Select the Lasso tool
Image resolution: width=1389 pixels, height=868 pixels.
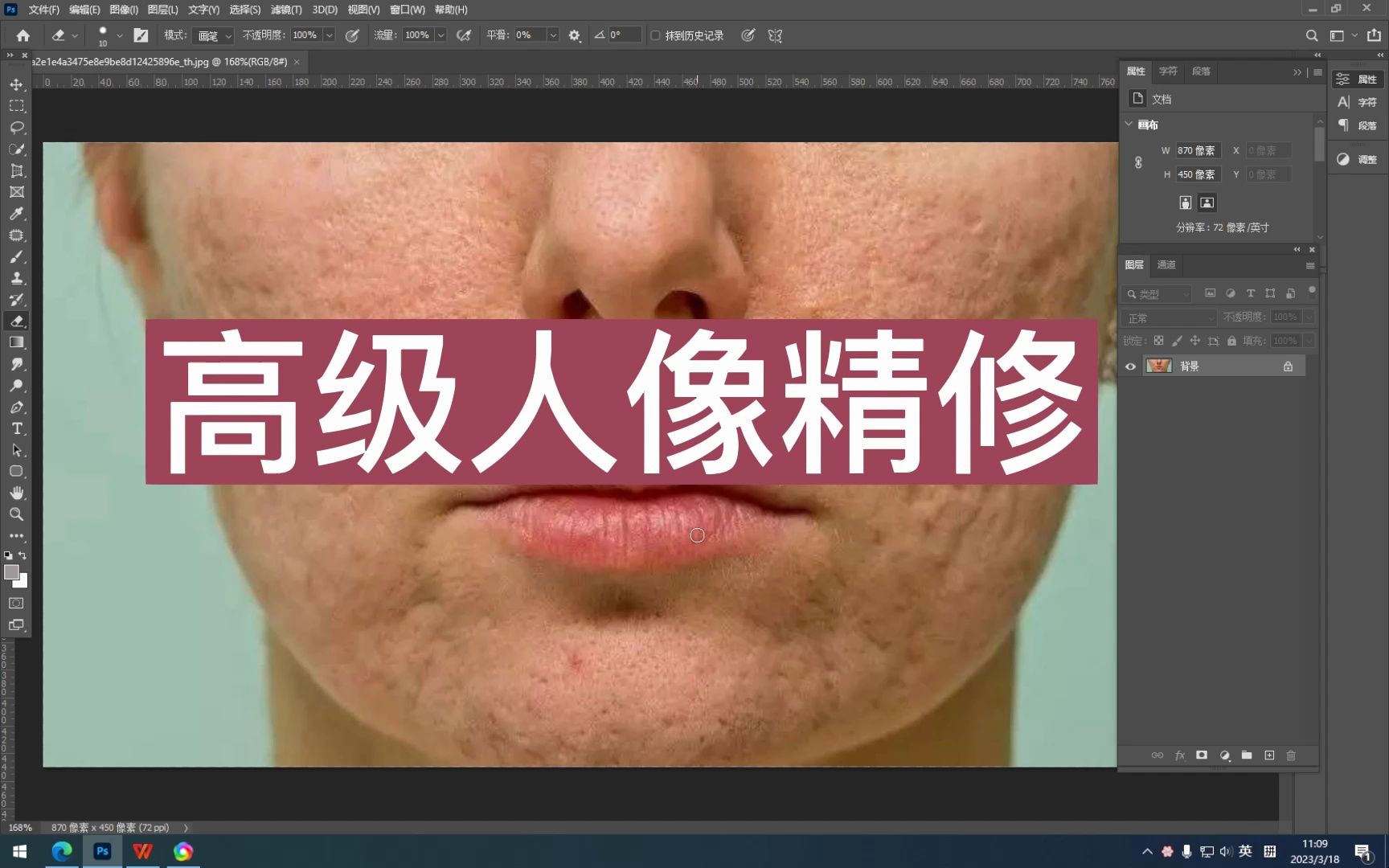pos(17,127)
